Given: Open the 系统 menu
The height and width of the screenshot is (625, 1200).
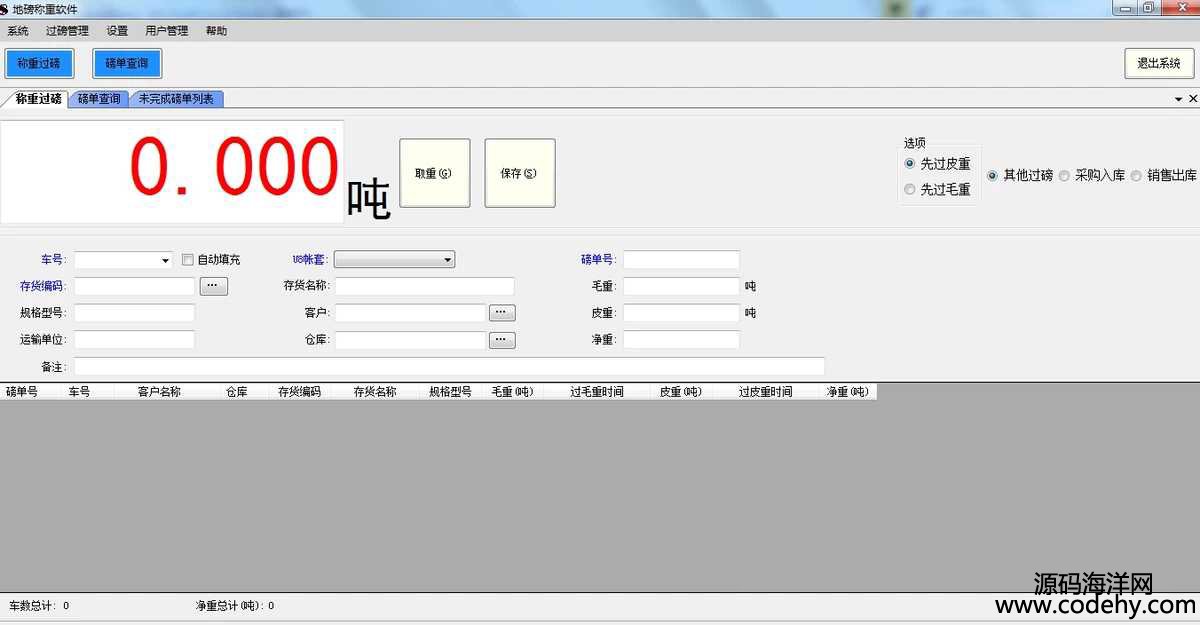Looking at the screenshot, I should pos(18,31).
